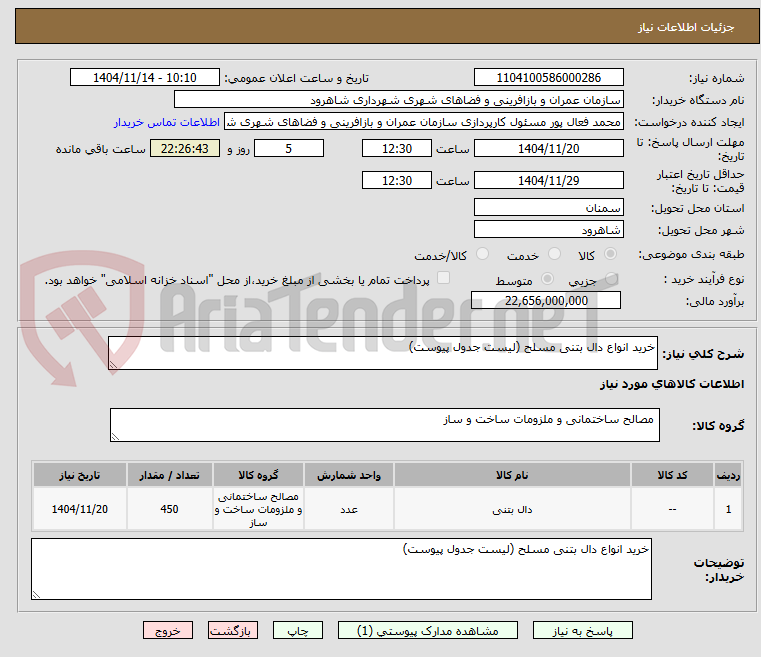Click the چاپ print button
The width and height of the screenshot is (761, 657).
(298, 630)
